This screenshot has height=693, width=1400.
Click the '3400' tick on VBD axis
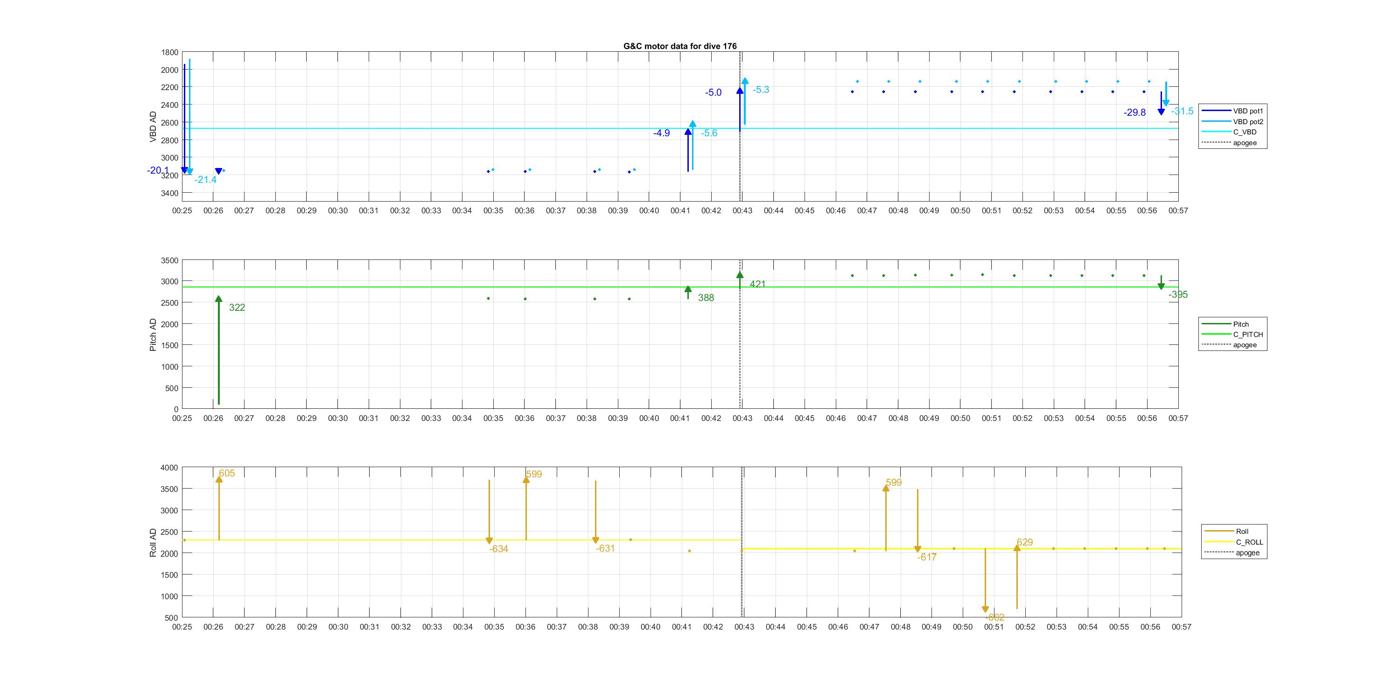tap(169, 193)
